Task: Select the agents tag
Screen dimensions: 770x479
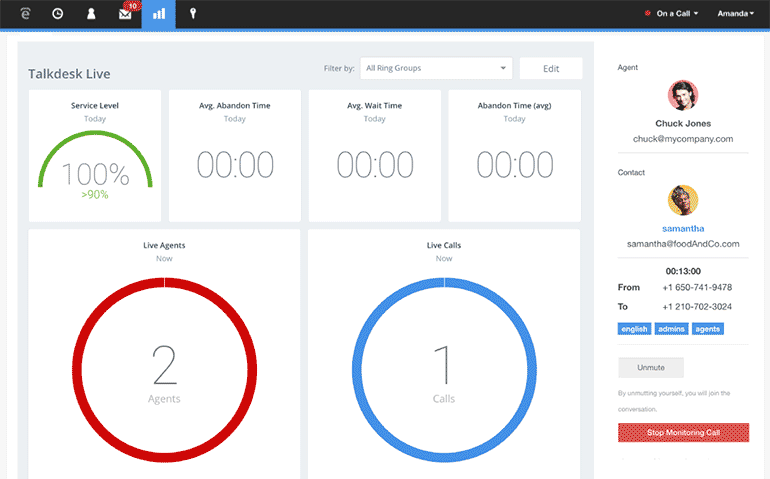Action: [x=708, y=329]
